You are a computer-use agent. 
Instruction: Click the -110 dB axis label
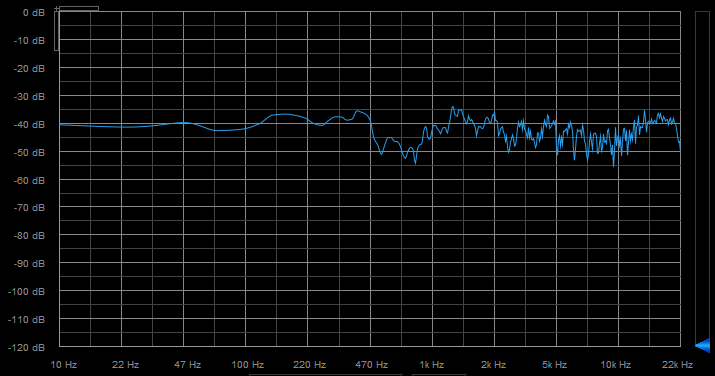pos(27,319)
